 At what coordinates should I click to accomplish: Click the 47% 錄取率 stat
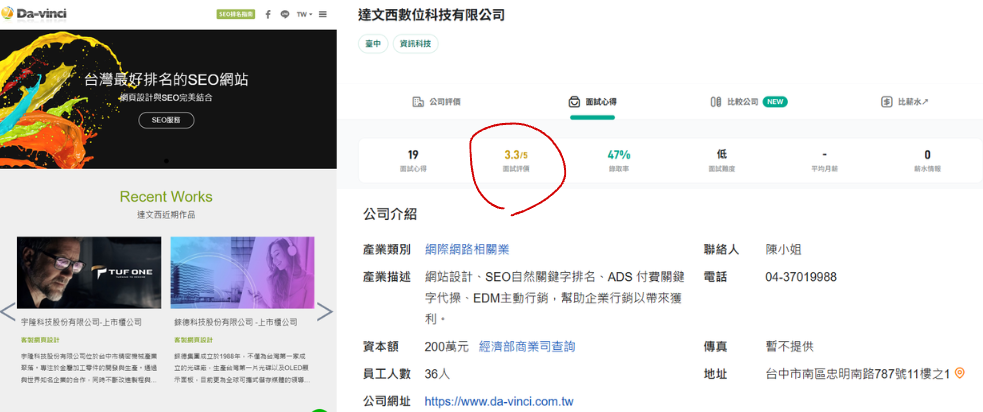[619, 161]
